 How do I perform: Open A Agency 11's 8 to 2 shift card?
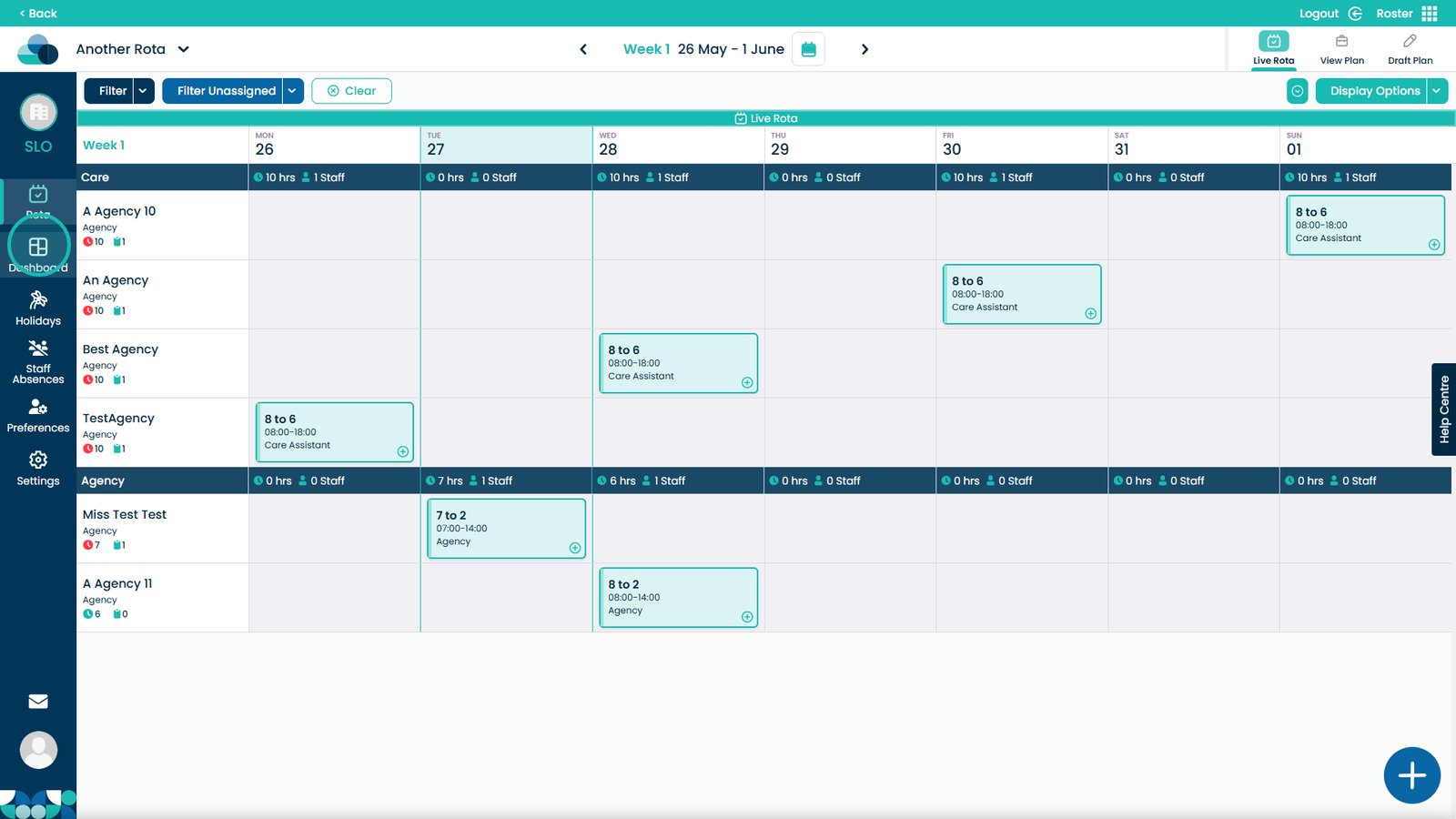click(x=678, y=597)
